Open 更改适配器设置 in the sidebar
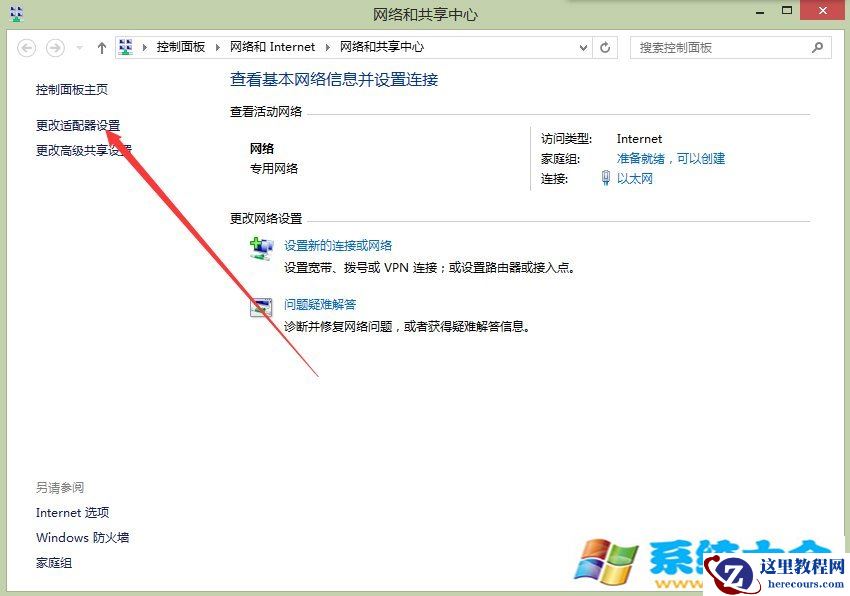Viewport: 850px width, 596px height. tap(76, 125)
